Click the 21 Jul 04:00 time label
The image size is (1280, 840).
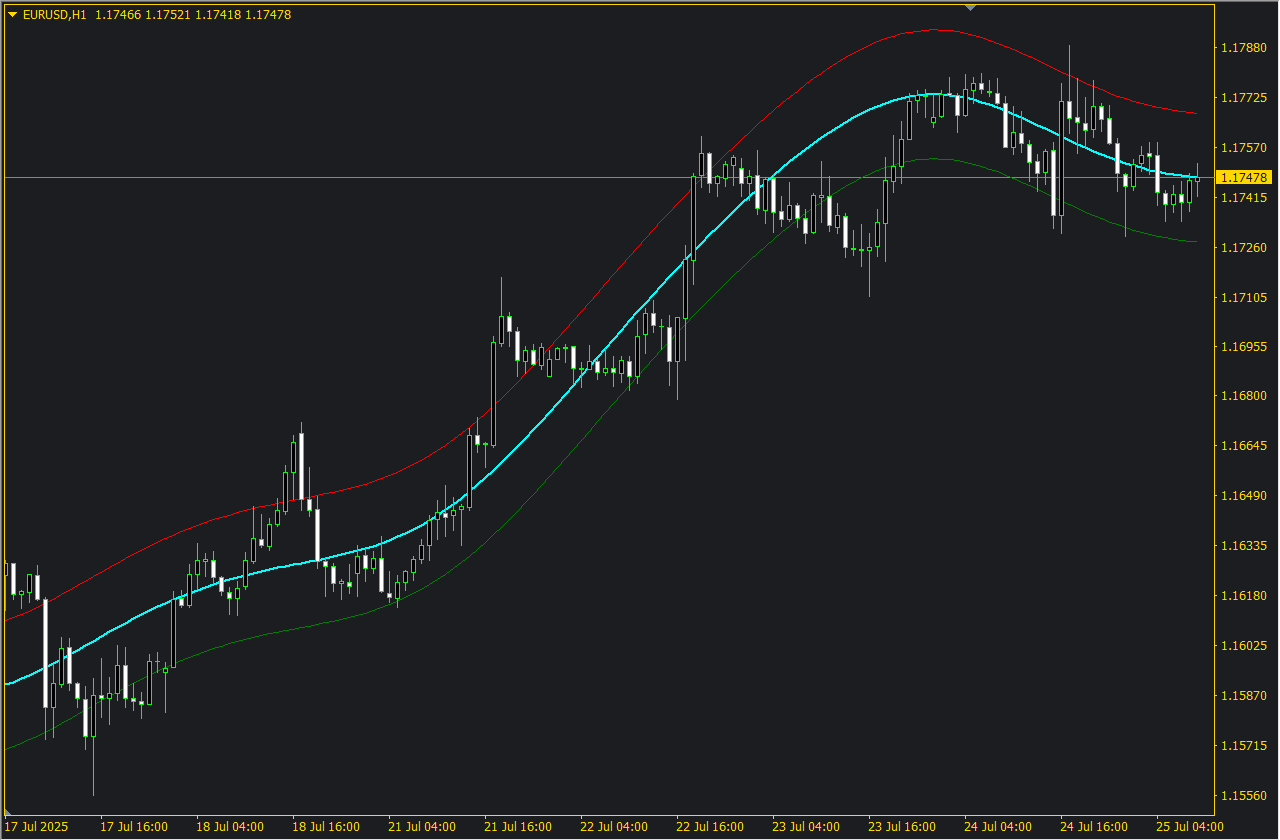click(x=422, y=827)
